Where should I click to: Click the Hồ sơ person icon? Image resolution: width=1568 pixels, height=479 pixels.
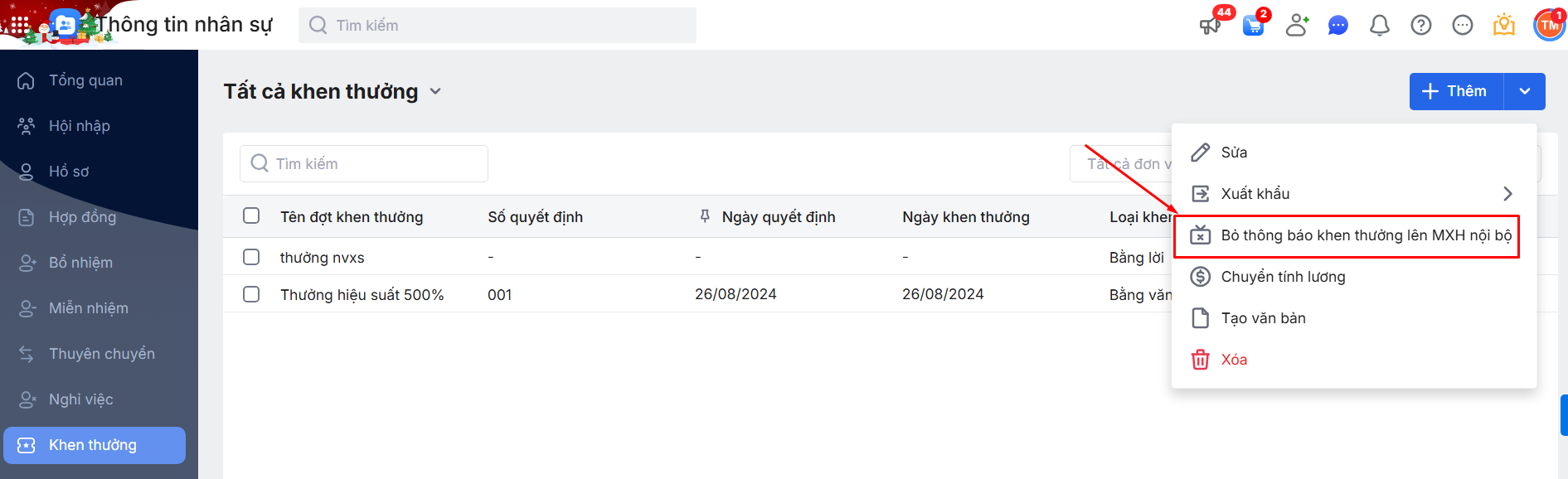tap(27, 172)
